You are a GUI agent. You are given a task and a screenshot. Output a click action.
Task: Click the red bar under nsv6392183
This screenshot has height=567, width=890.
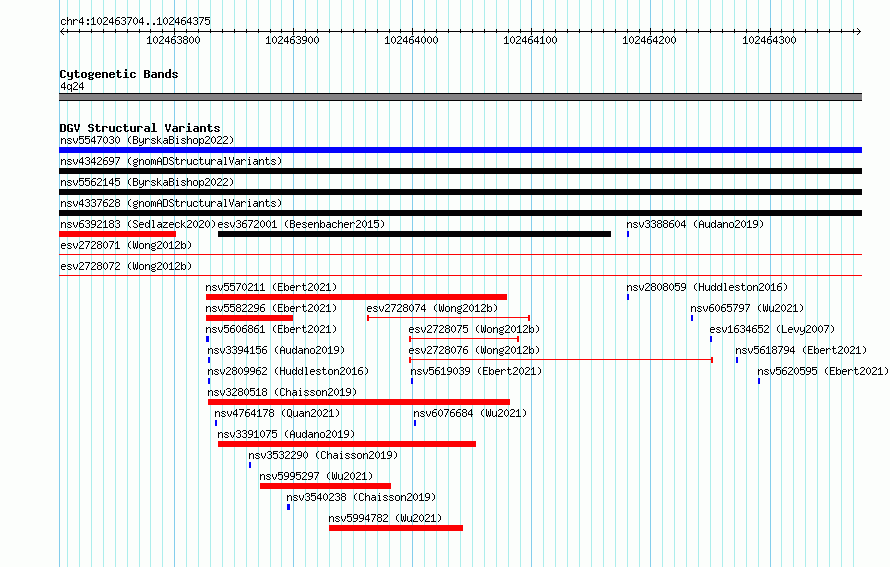117,234
